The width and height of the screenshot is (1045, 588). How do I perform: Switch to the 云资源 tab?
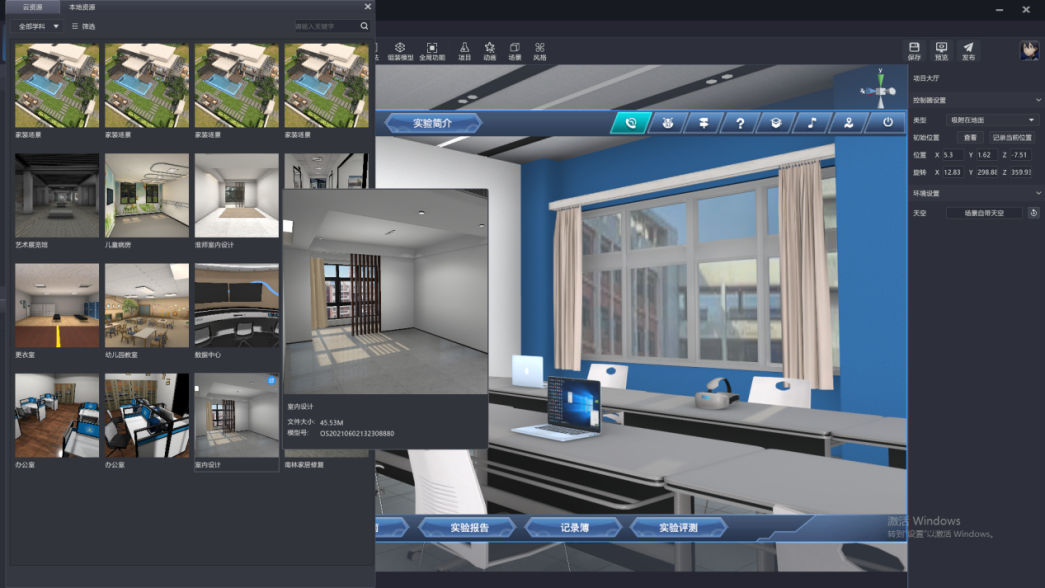tap(34, 7)
